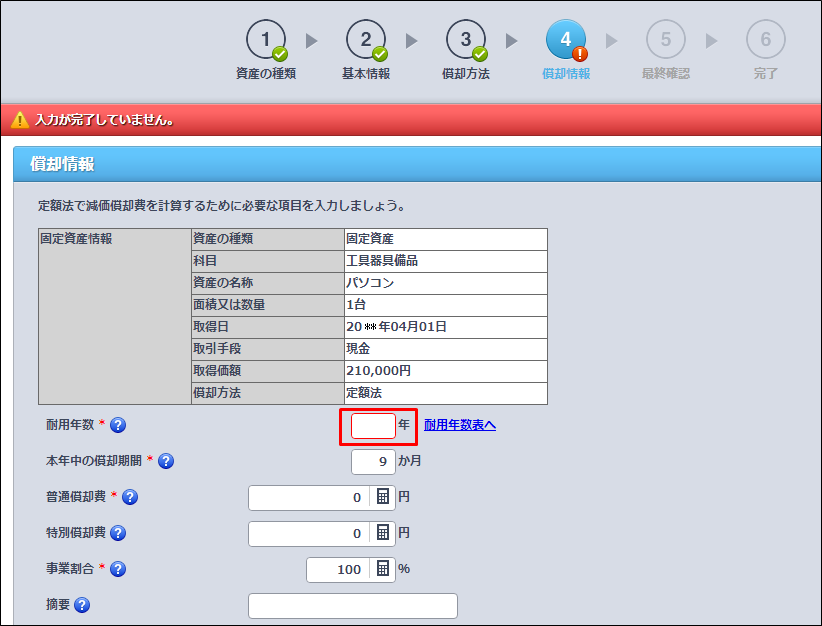Click the 摘要 text field
This screenshot has height=626, width=822.
click(x=353, y=606)
